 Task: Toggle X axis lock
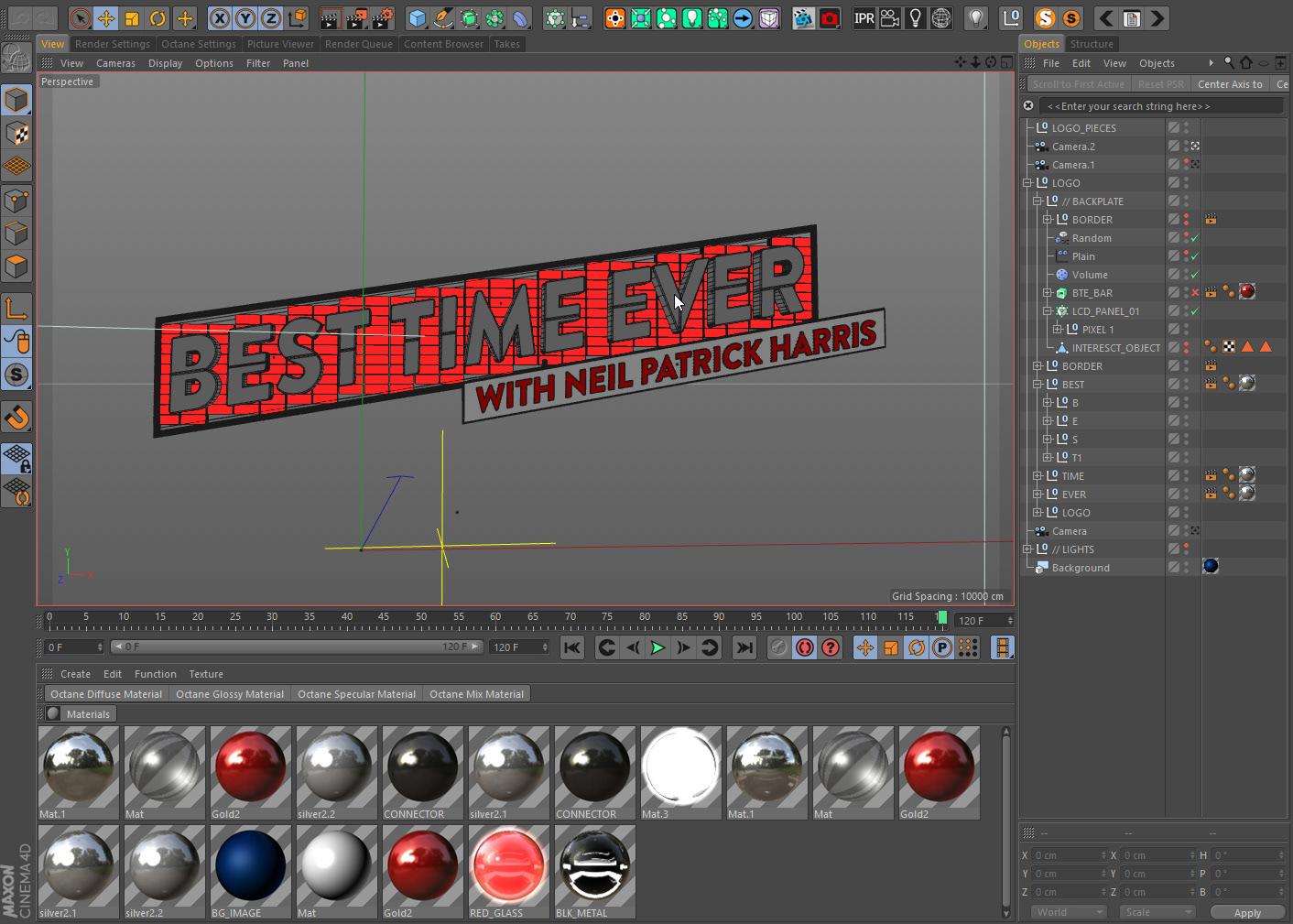[220, 18]
